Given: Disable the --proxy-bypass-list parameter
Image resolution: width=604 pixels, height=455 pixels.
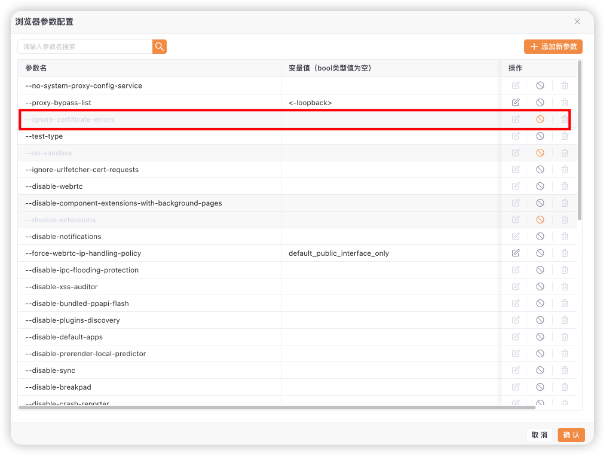Looking at the screenshot, I should [540, 102].
